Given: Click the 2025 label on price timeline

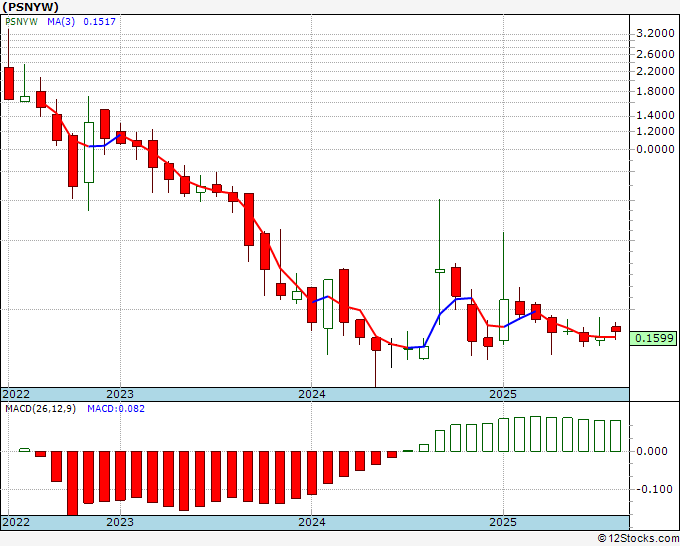Looking at the screenshot, I should [503, 394].
